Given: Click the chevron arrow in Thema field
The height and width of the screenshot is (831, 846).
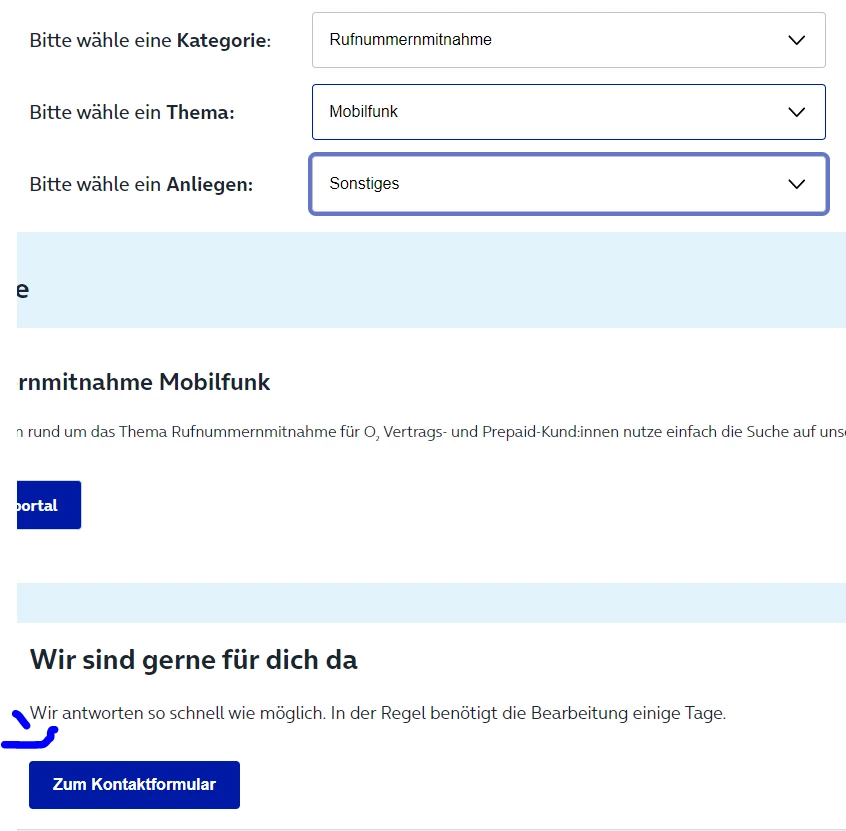Looking at the screenshot, I should 797,112.
